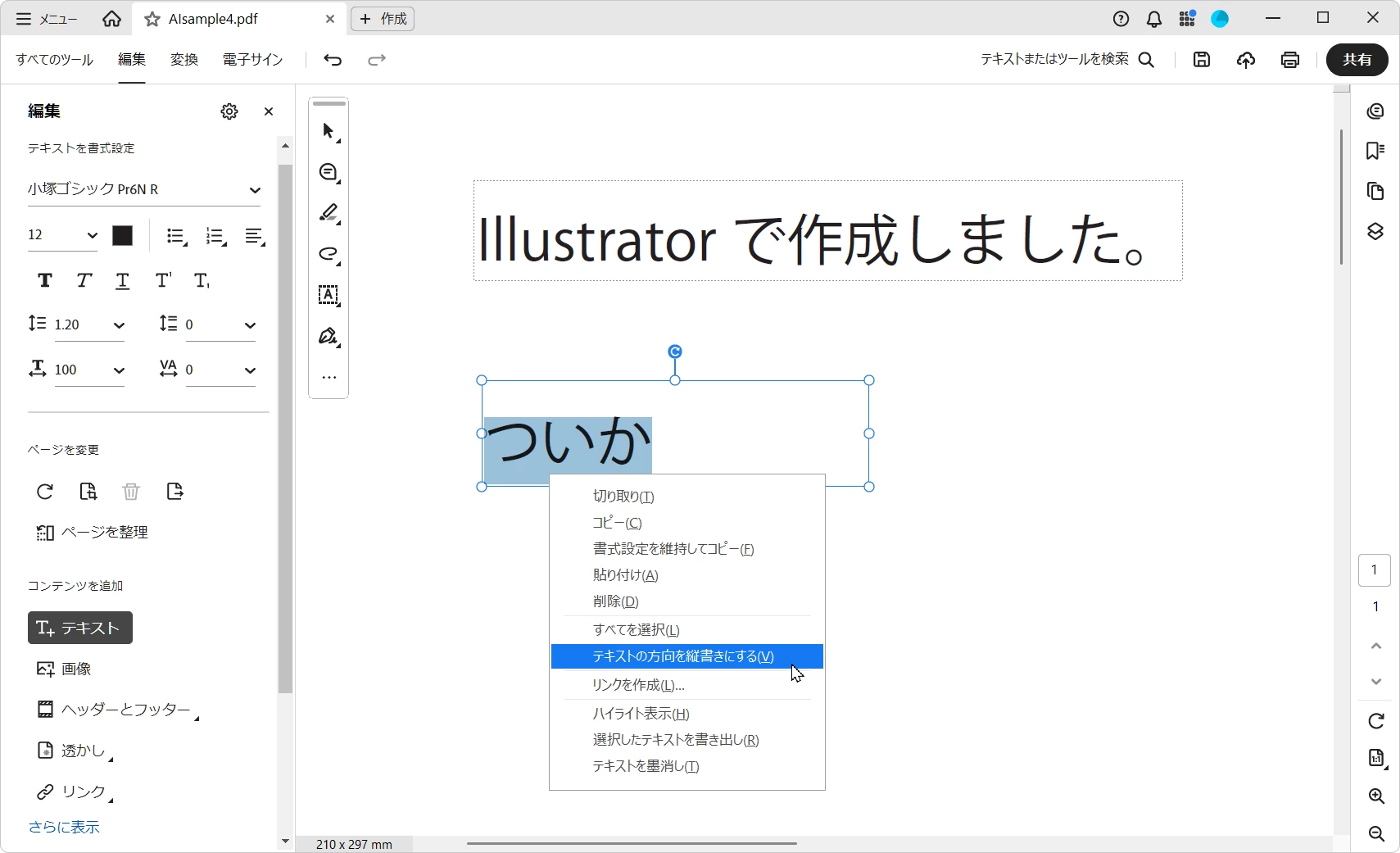The image size is (1400, 853).
Task: Toggle subscript text formatting
Action: point(202,281)
